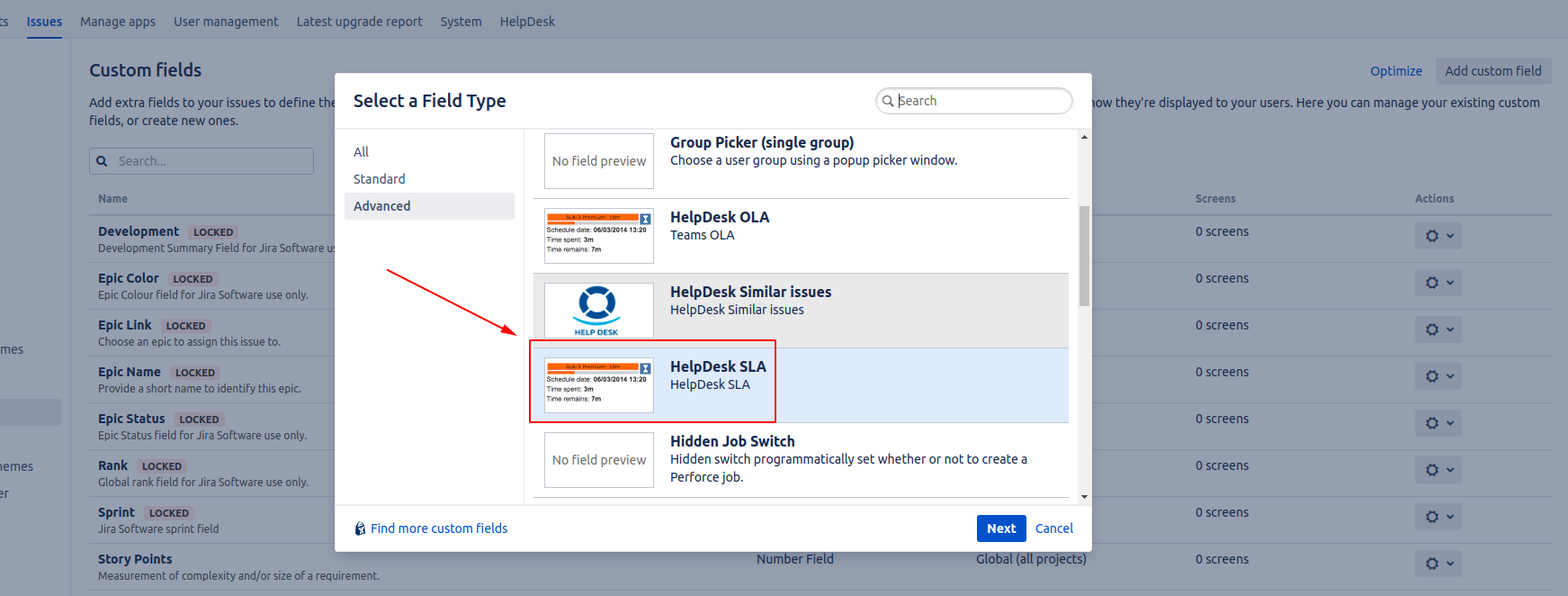Image resolution: width=1568 pixels, height=596 pixels.
Task: Click the HelpDesk SLA preview thumbnail
Action: (599, 385)
